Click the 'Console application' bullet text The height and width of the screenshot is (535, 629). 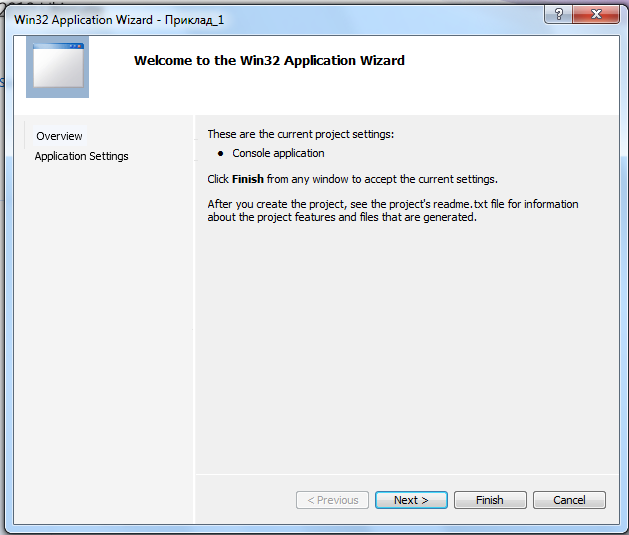click(278, 153)
